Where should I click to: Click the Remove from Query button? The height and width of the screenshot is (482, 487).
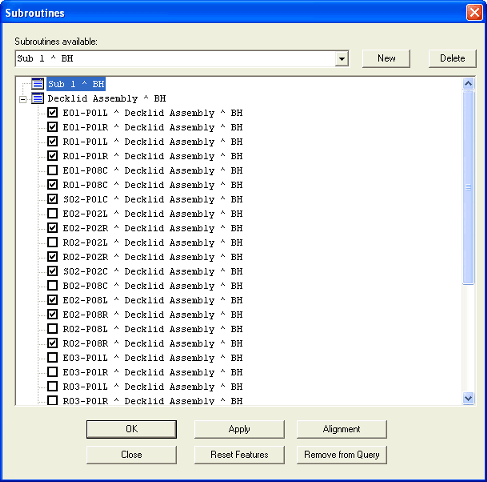[342, 455]
